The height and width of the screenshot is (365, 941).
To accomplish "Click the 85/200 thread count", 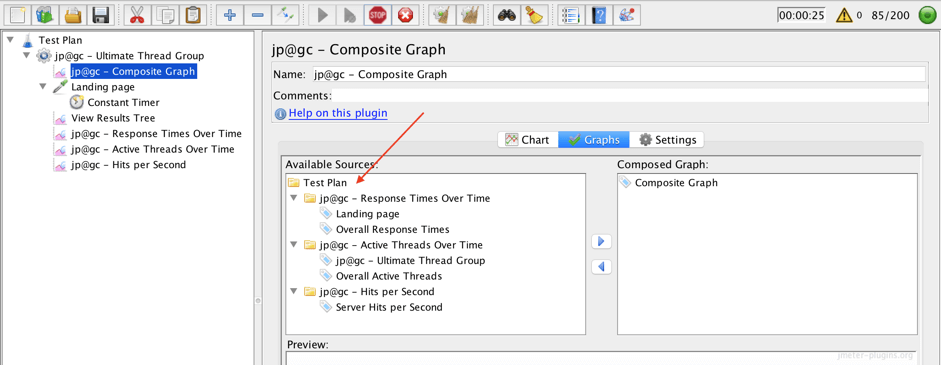I will [x=891, y=15].
